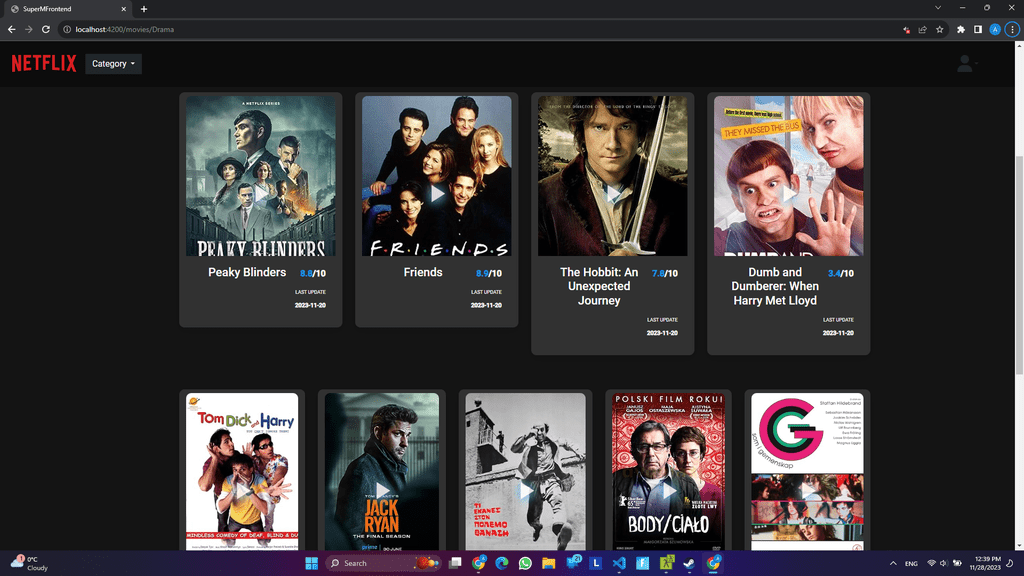Screen dimensions: 1024x576
Task: Click the "Friends" title text
Action: point(423,272)
